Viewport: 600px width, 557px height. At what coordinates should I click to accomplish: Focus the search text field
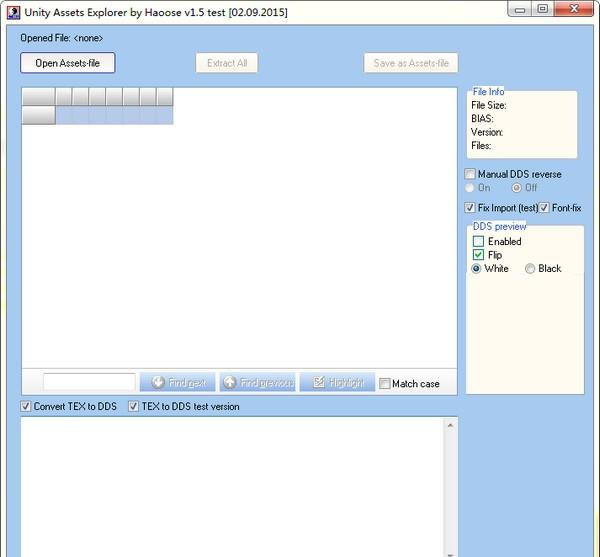point(89,382)
